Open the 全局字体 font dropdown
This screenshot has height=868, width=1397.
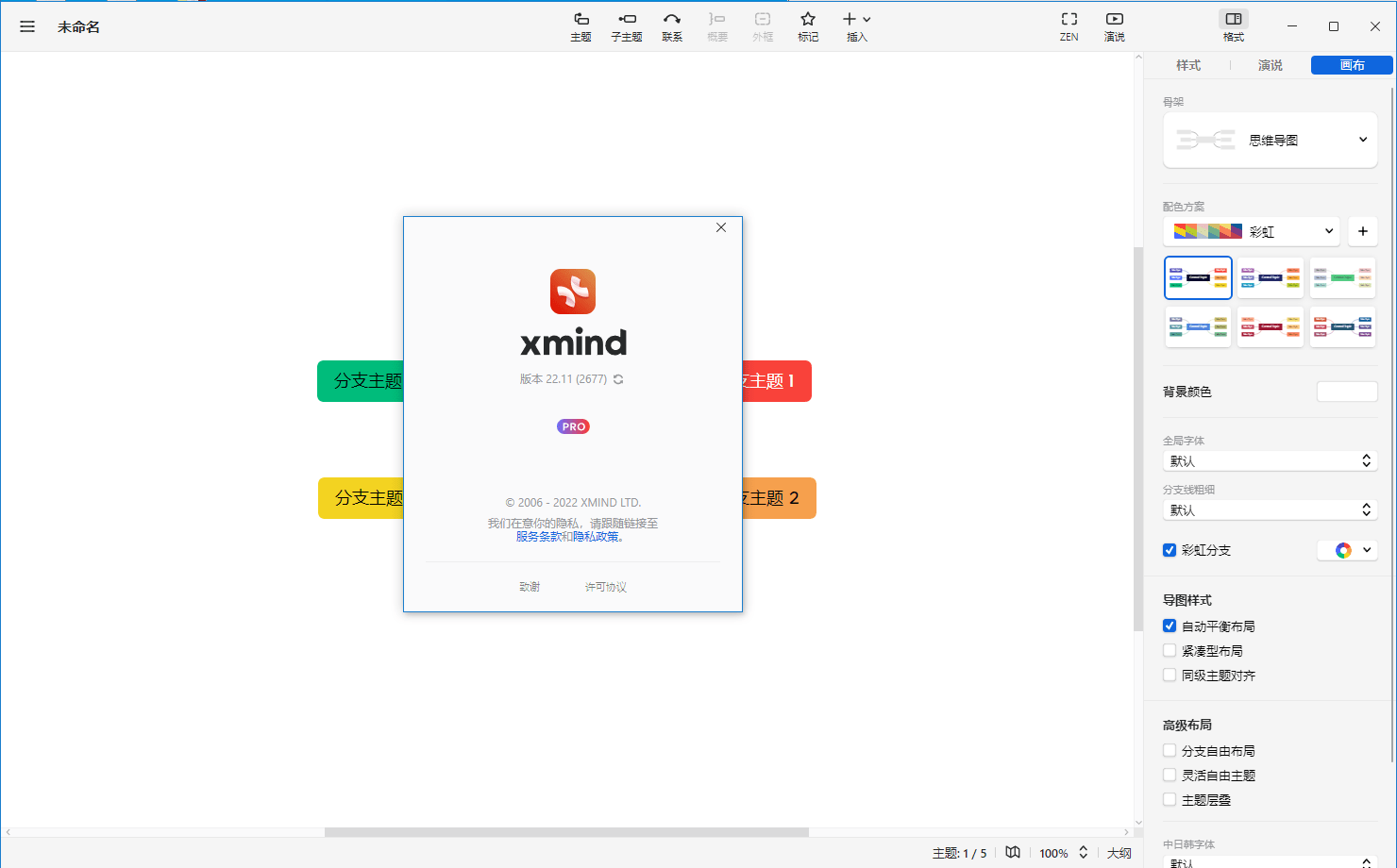tap(1270, 460)
